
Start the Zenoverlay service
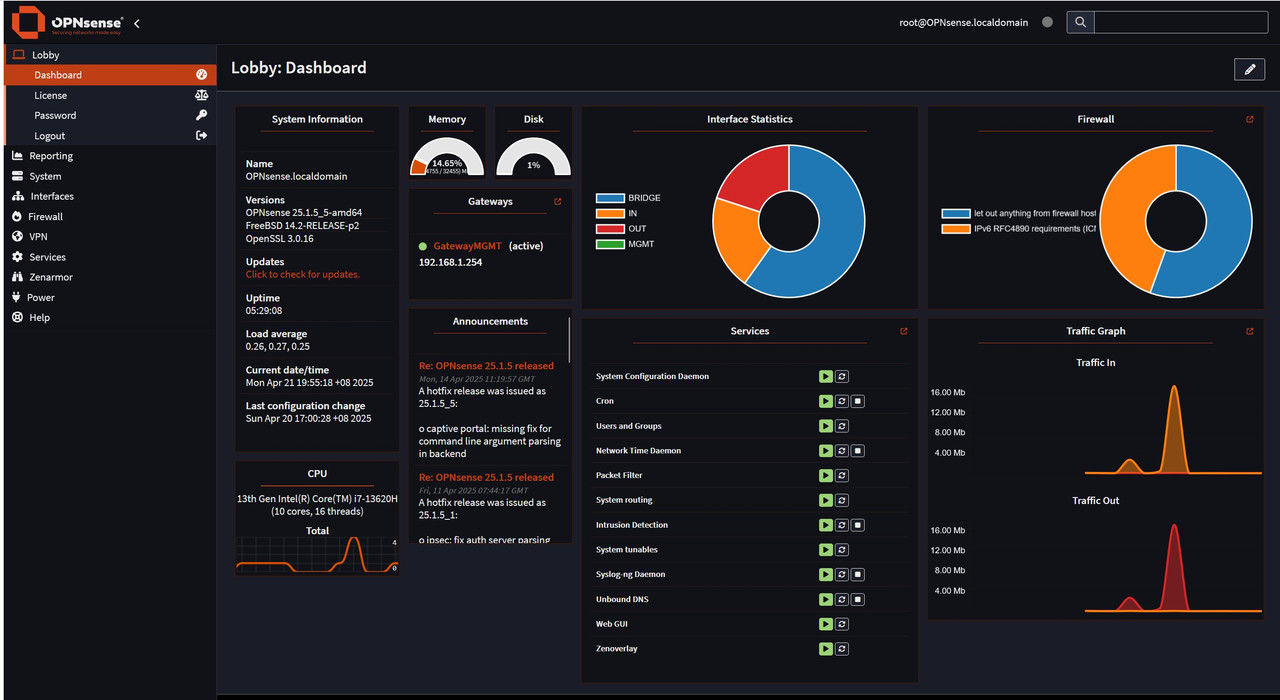825,649
